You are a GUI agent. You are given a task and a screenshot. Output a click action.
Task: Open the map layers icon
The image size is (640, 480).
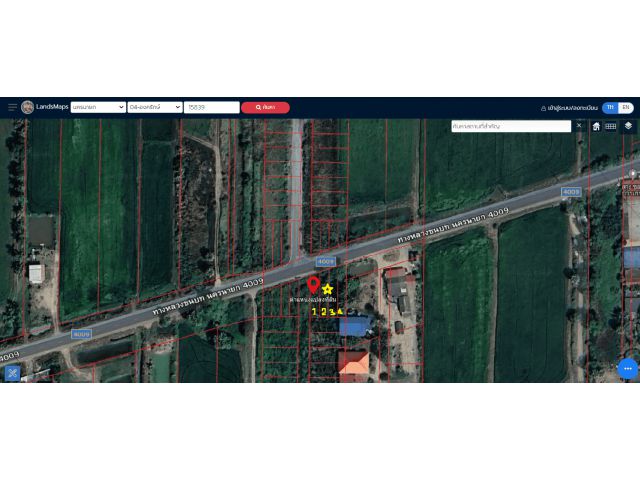pyautogui.click(x=628, y=126)
